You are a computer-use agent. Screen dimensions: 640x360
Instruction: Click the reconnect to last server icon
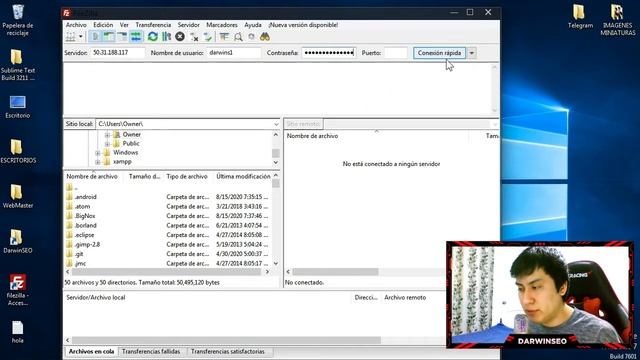coord(208,37)
